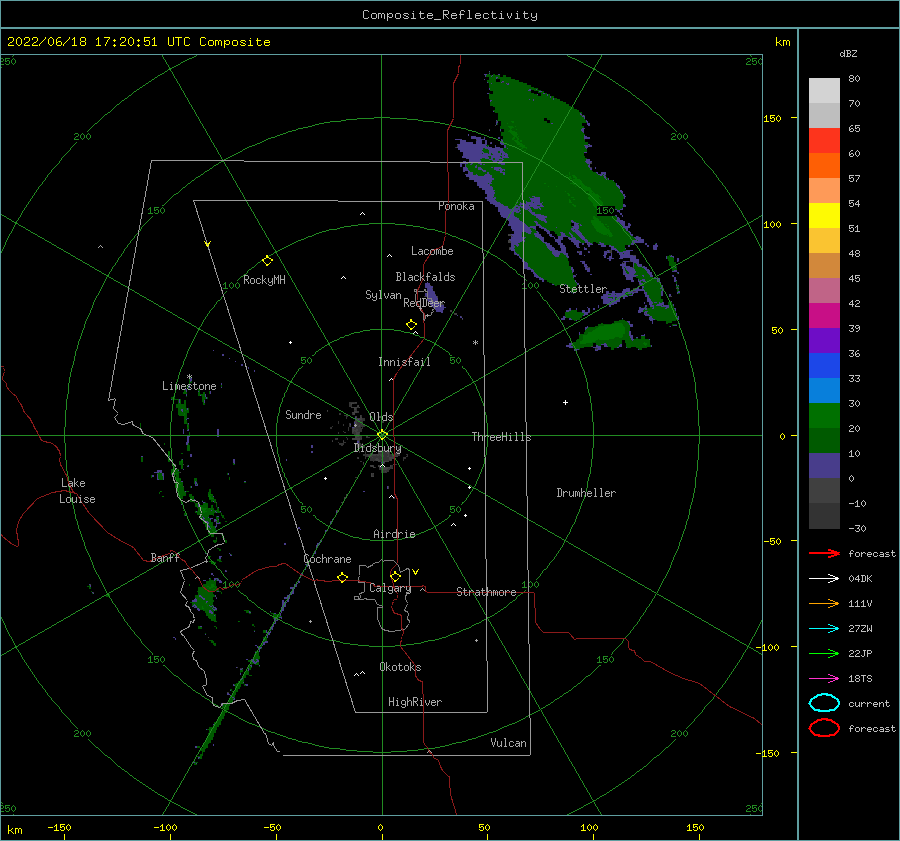Click the Drumheller town label
This screenshot has width=900, height=841.
(x=586, y=493)
